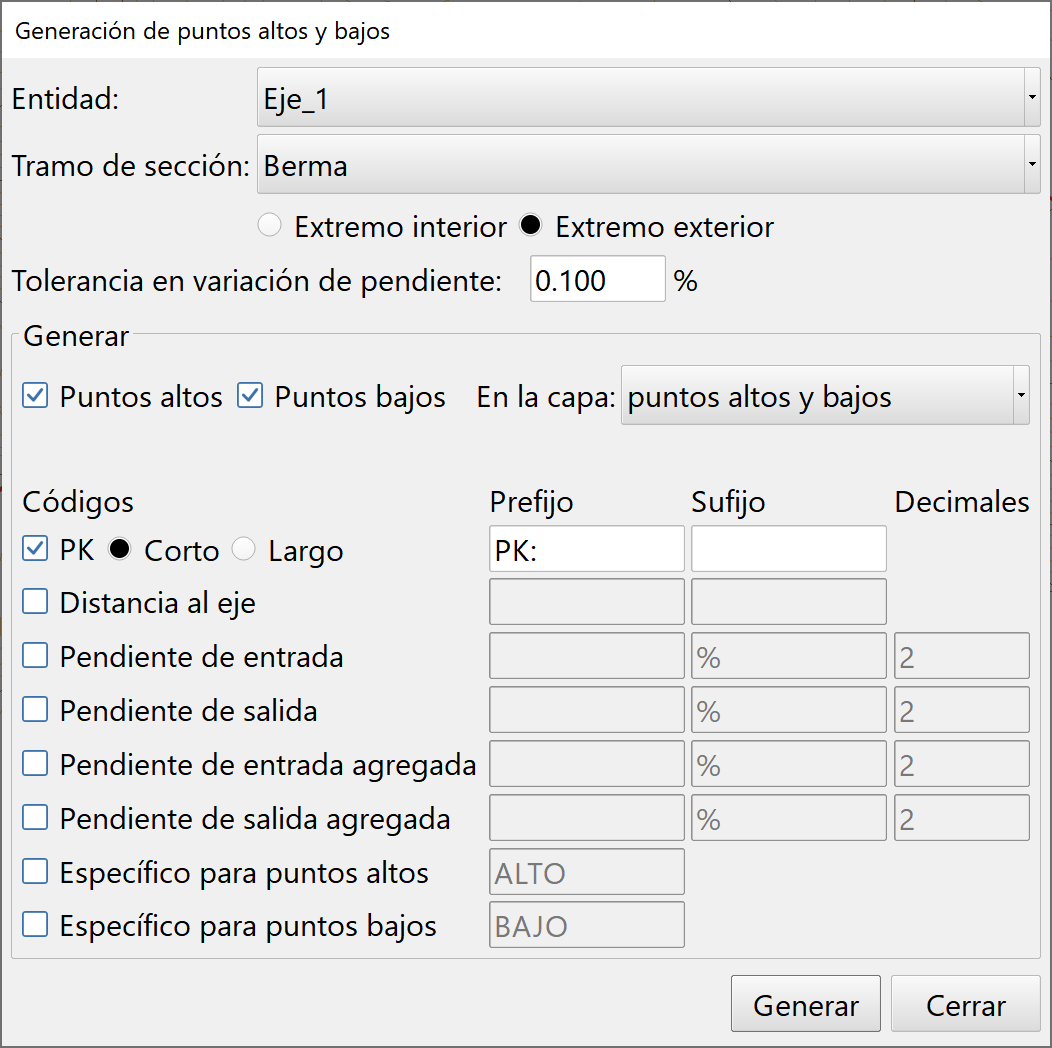Image resolution: width=1052 pixels, height=1048 pixels.
Task: Select the Extremo interior radio button
Action: (269, 226)
